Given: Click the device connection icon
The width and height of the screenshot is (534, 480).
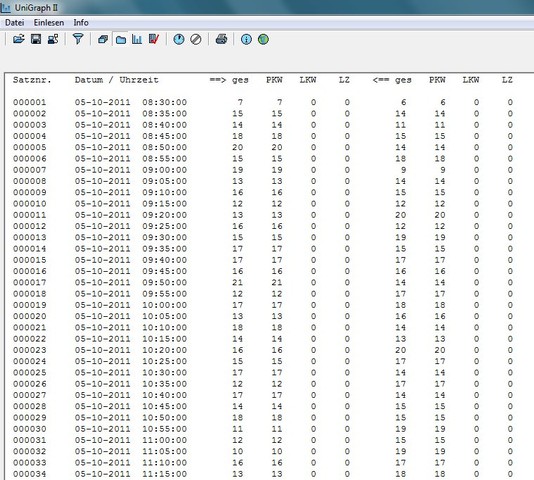Looking at the screenshot, I should coord(53,39).
